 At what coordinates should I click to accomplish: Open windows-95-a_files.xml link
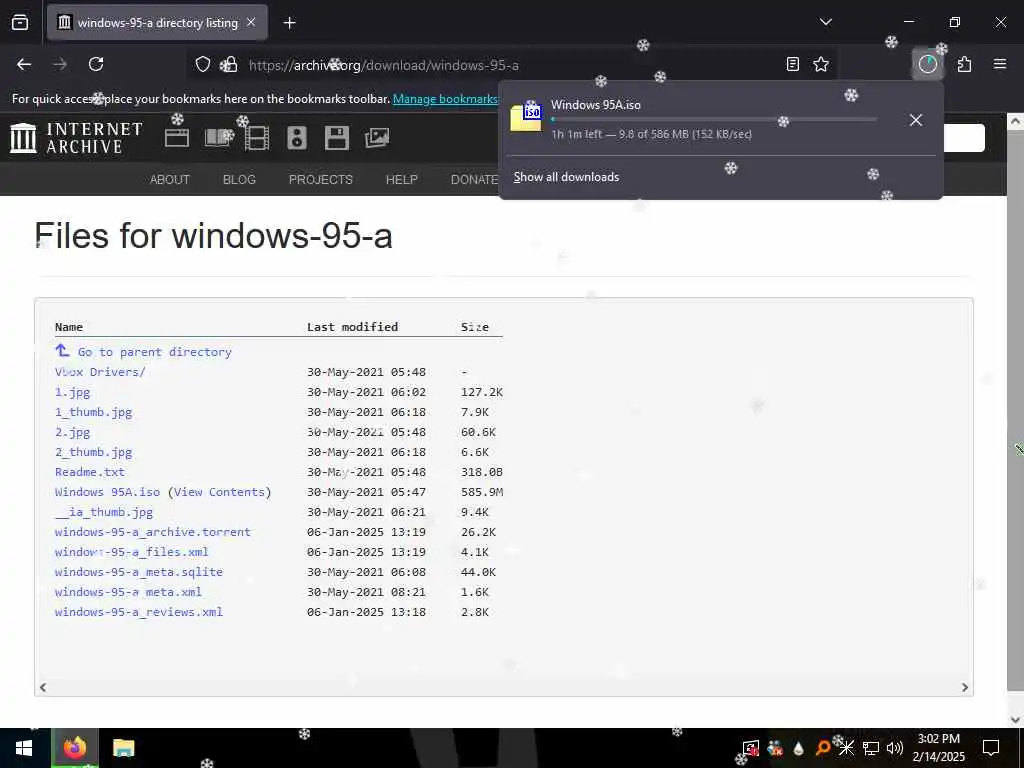click(131, 552)
